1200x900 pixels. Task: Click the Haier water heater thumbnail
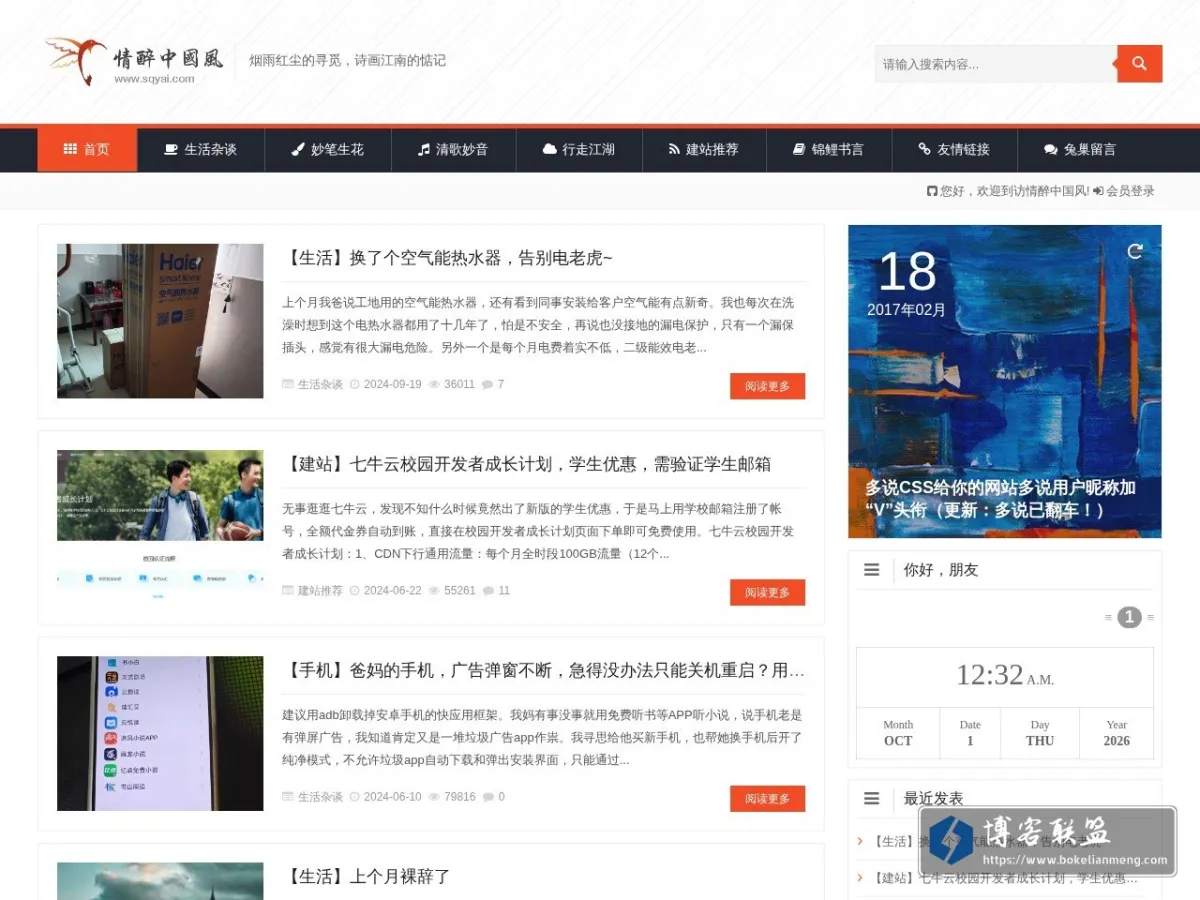point(160,321)
